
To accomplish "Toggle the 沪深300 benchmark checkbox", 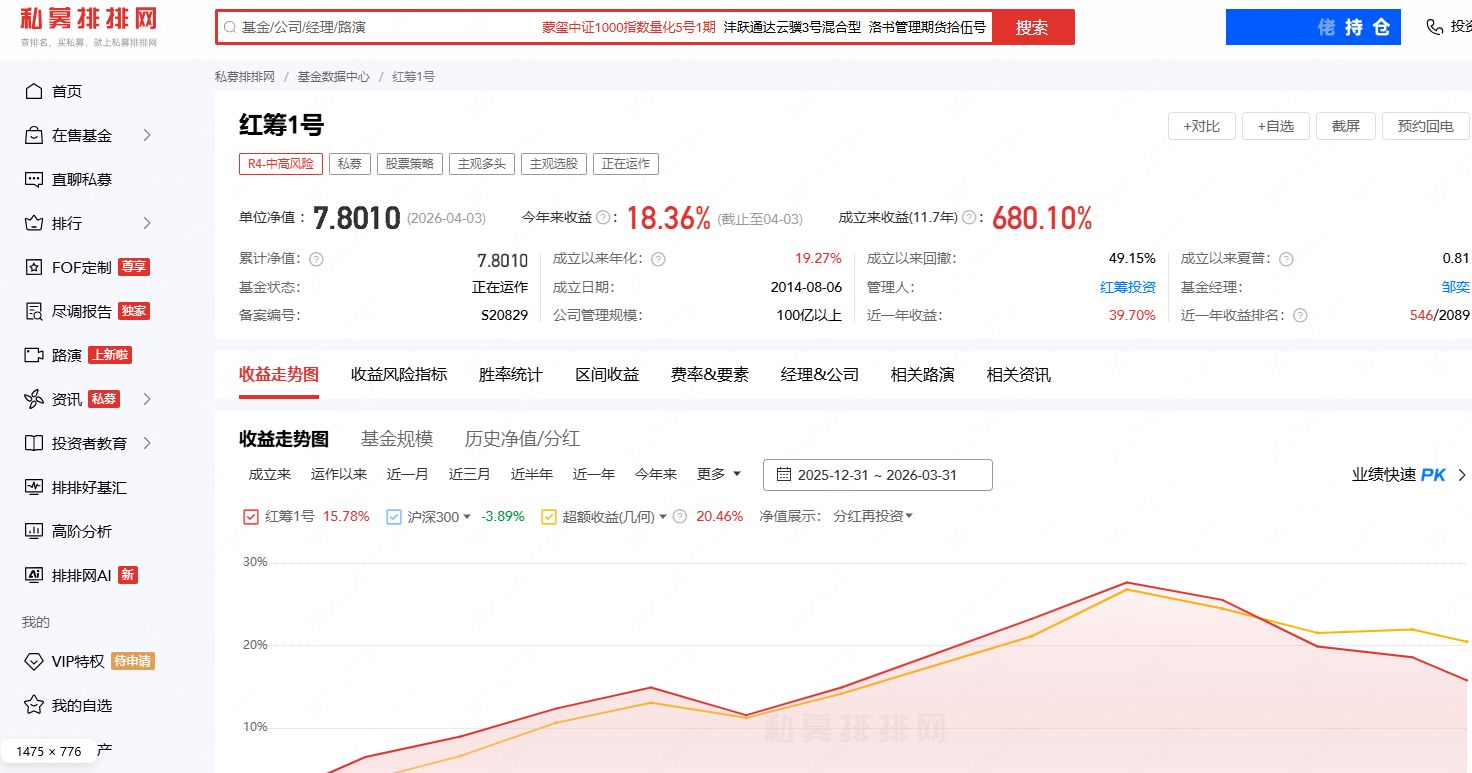I will point(393,517).
